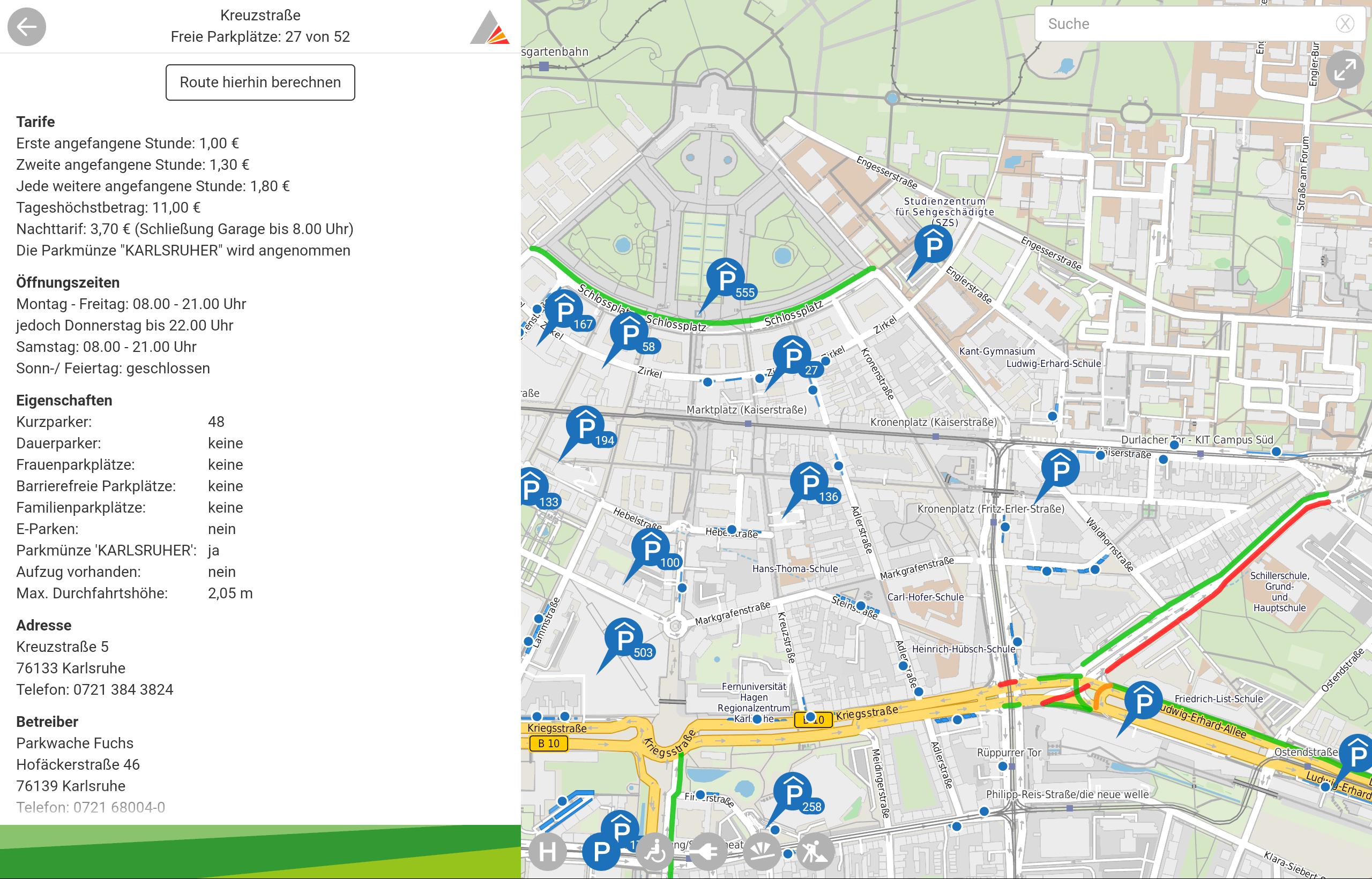Viewport: 1372px width, 879px height.
Task: Toggle the P parking layer
Action: tap(601, 852)
